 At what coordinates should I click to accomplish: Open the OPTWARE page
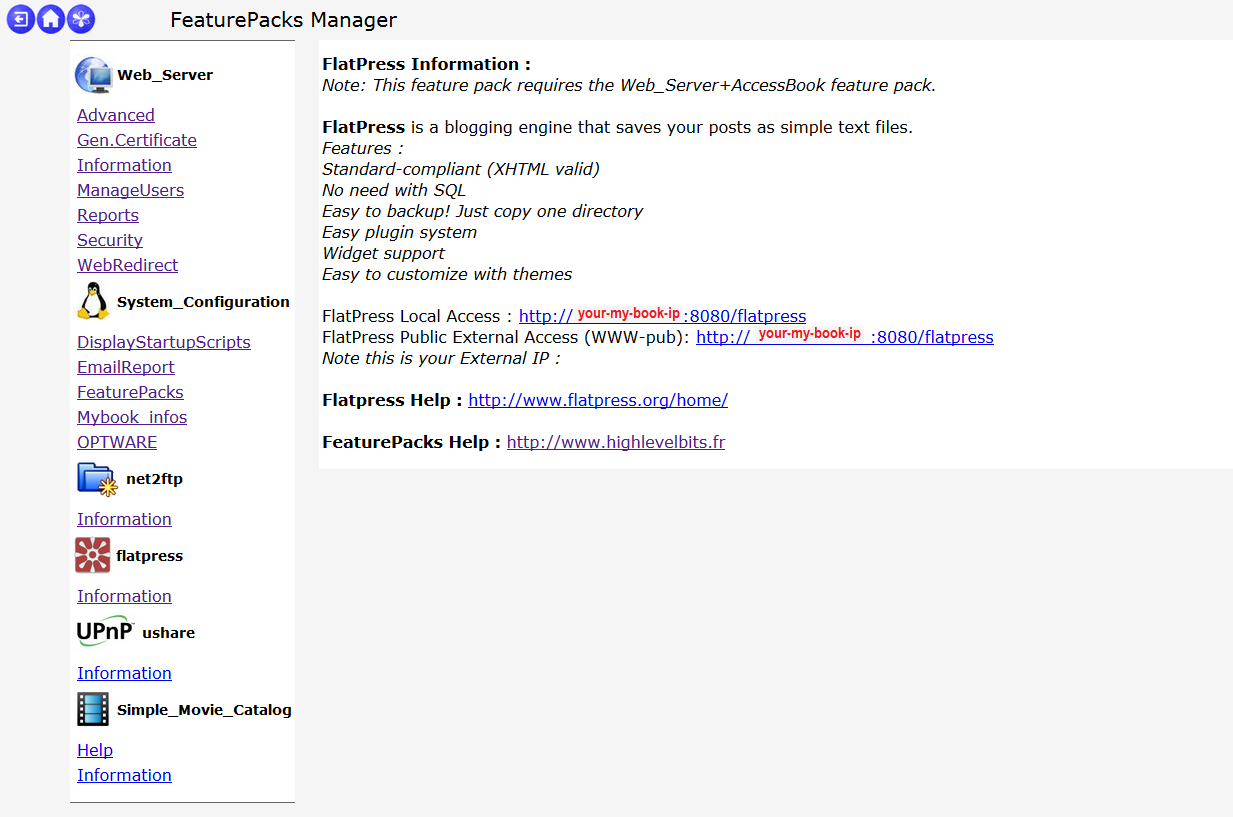click(117, 442)
